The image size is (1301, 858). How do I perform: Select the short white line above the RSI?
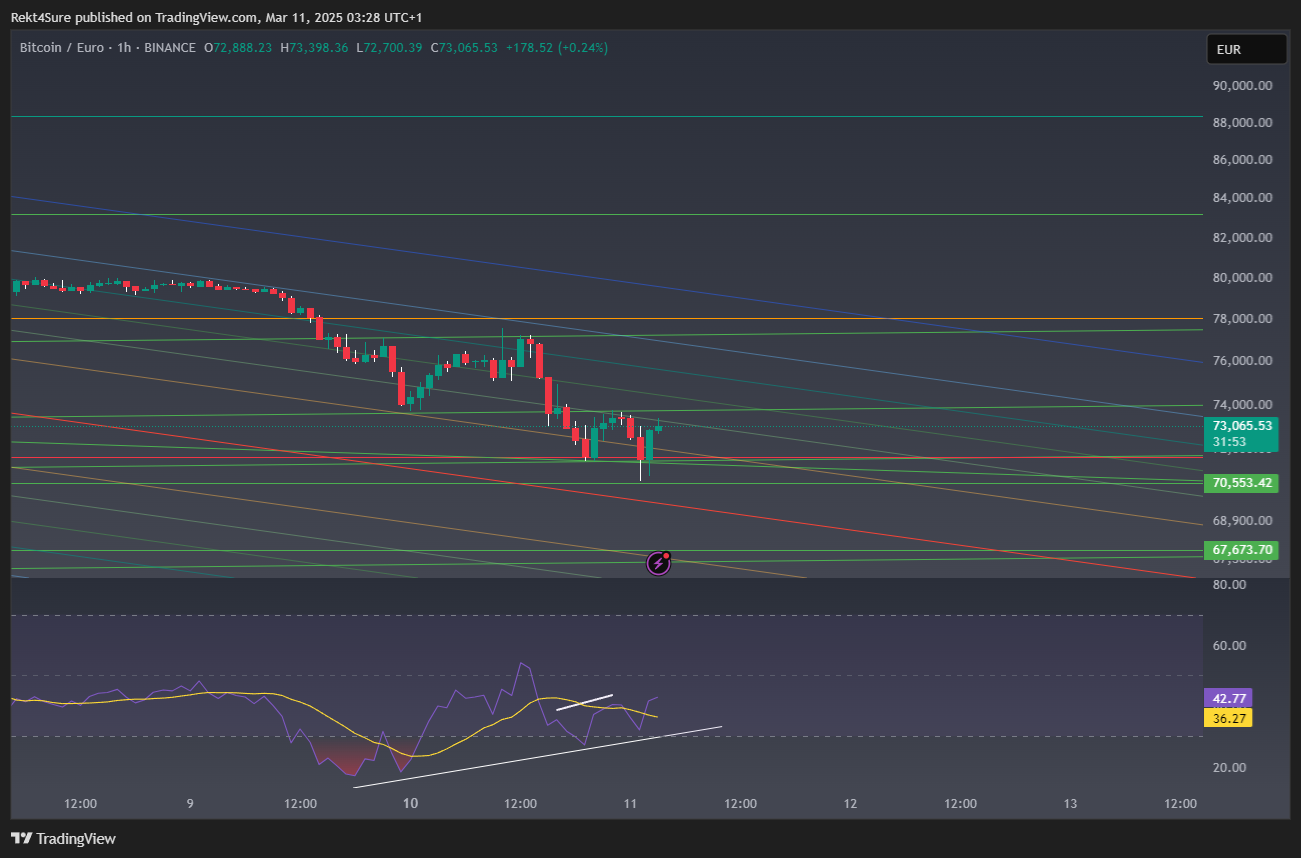coord(584,702)
